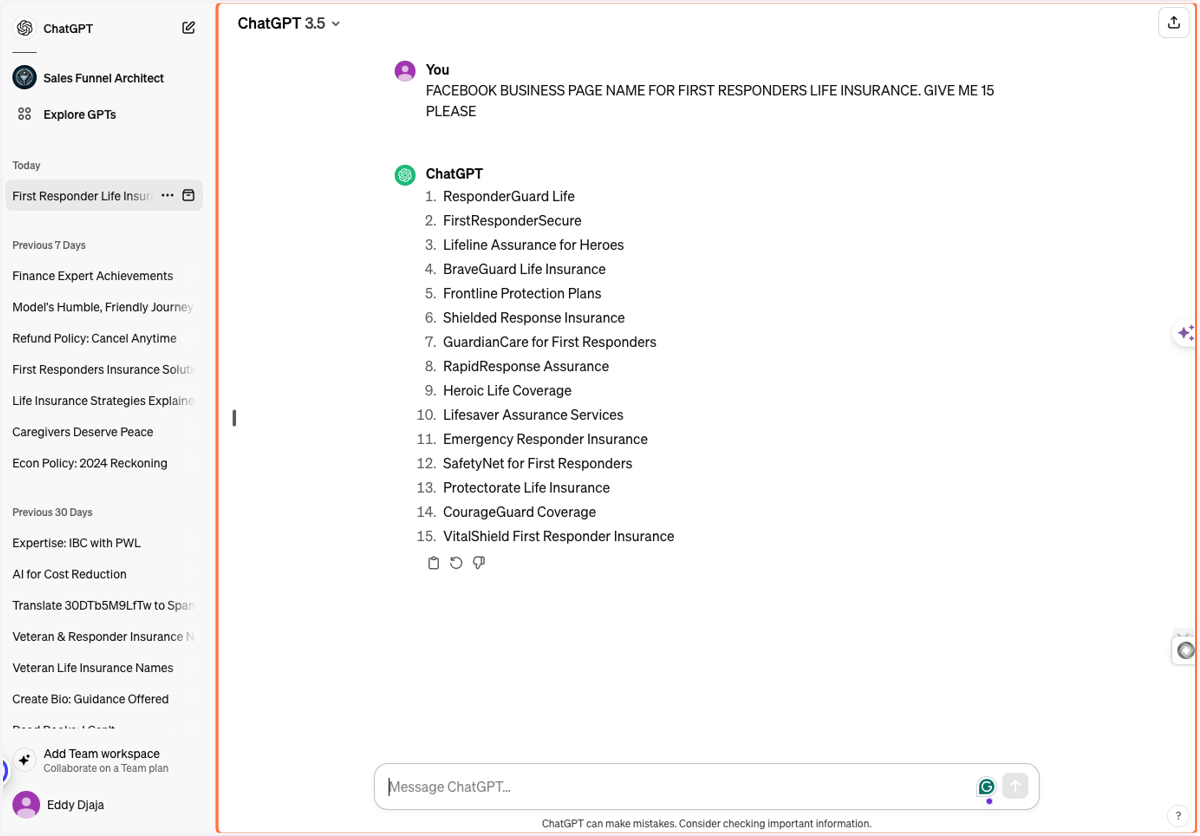This screenshot has height=836, width=1200.
Task: Archive the First Responder Life Insurance chat
Action: (x=188, y=196)
